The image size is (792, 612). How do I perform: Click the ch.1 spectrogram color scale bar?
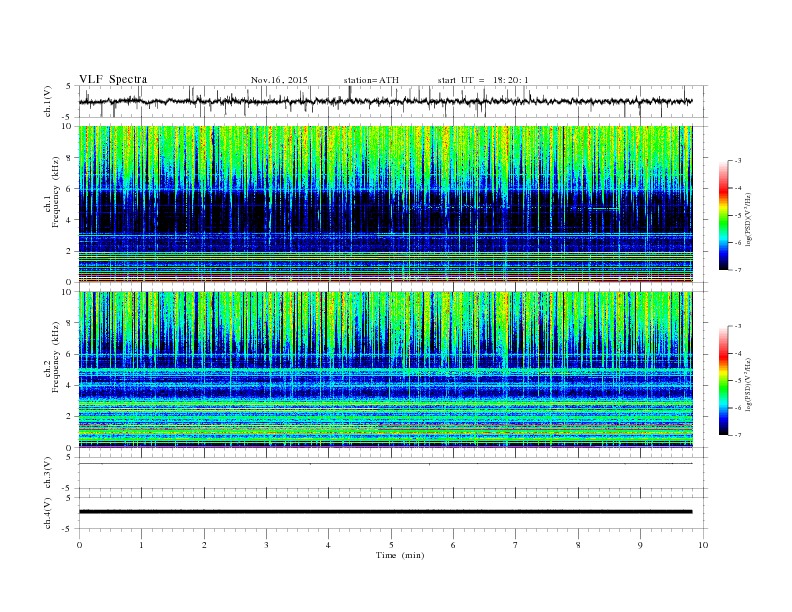coord(723,215)
